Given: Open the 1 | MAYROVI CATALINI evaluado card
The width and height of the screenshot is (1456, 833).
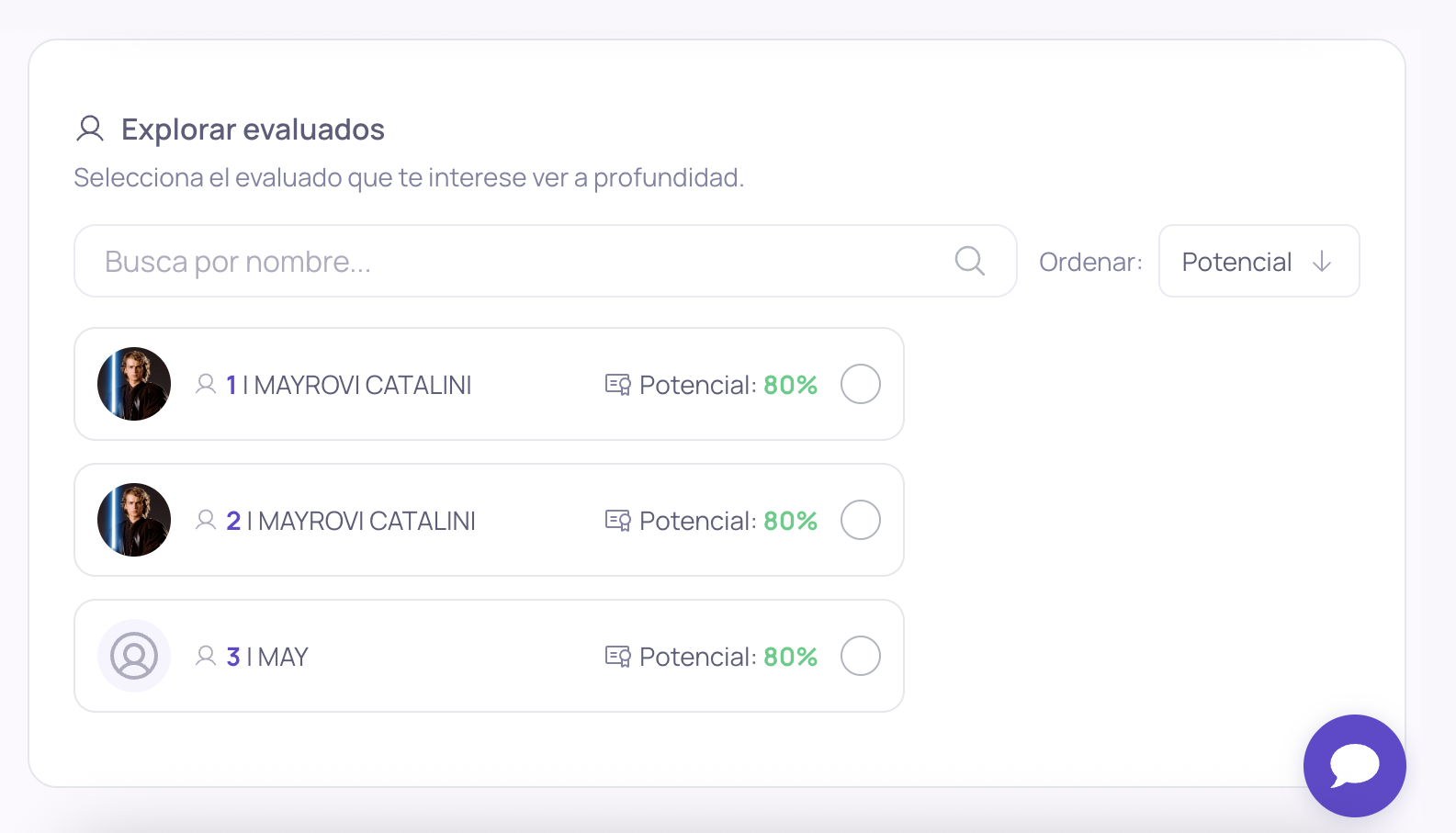Looking at the screenshot, I should [x=489, y=384].
